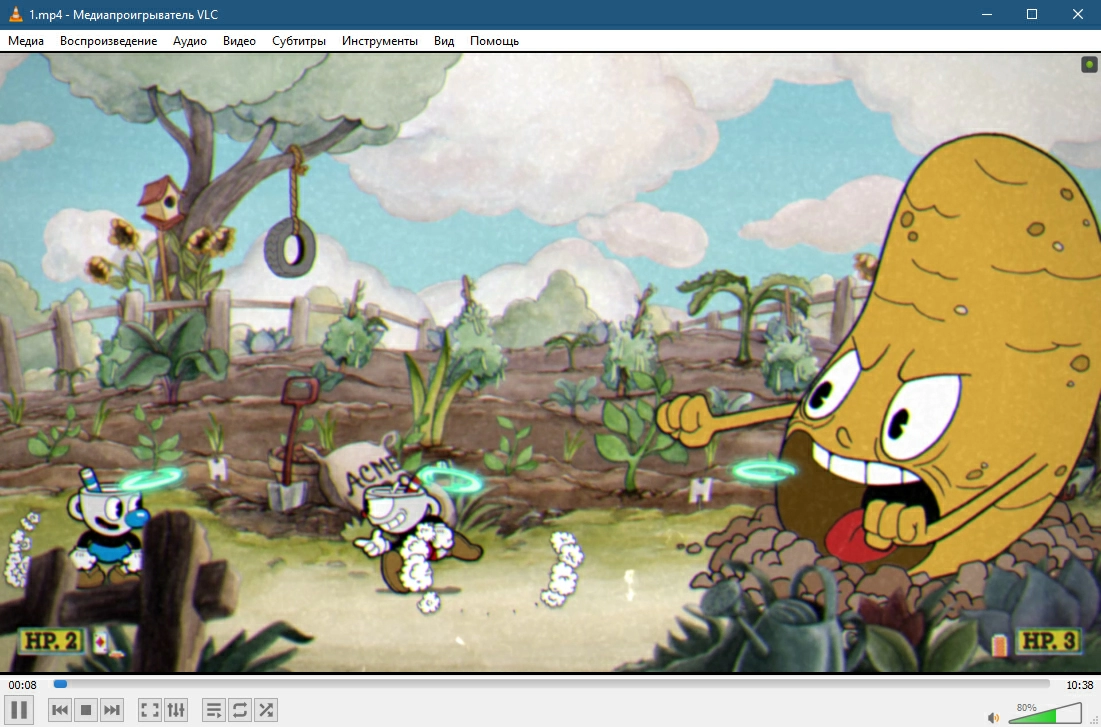Open extended settings and effects
Viewport: 1101px width, 727px height.
point(176,709)
